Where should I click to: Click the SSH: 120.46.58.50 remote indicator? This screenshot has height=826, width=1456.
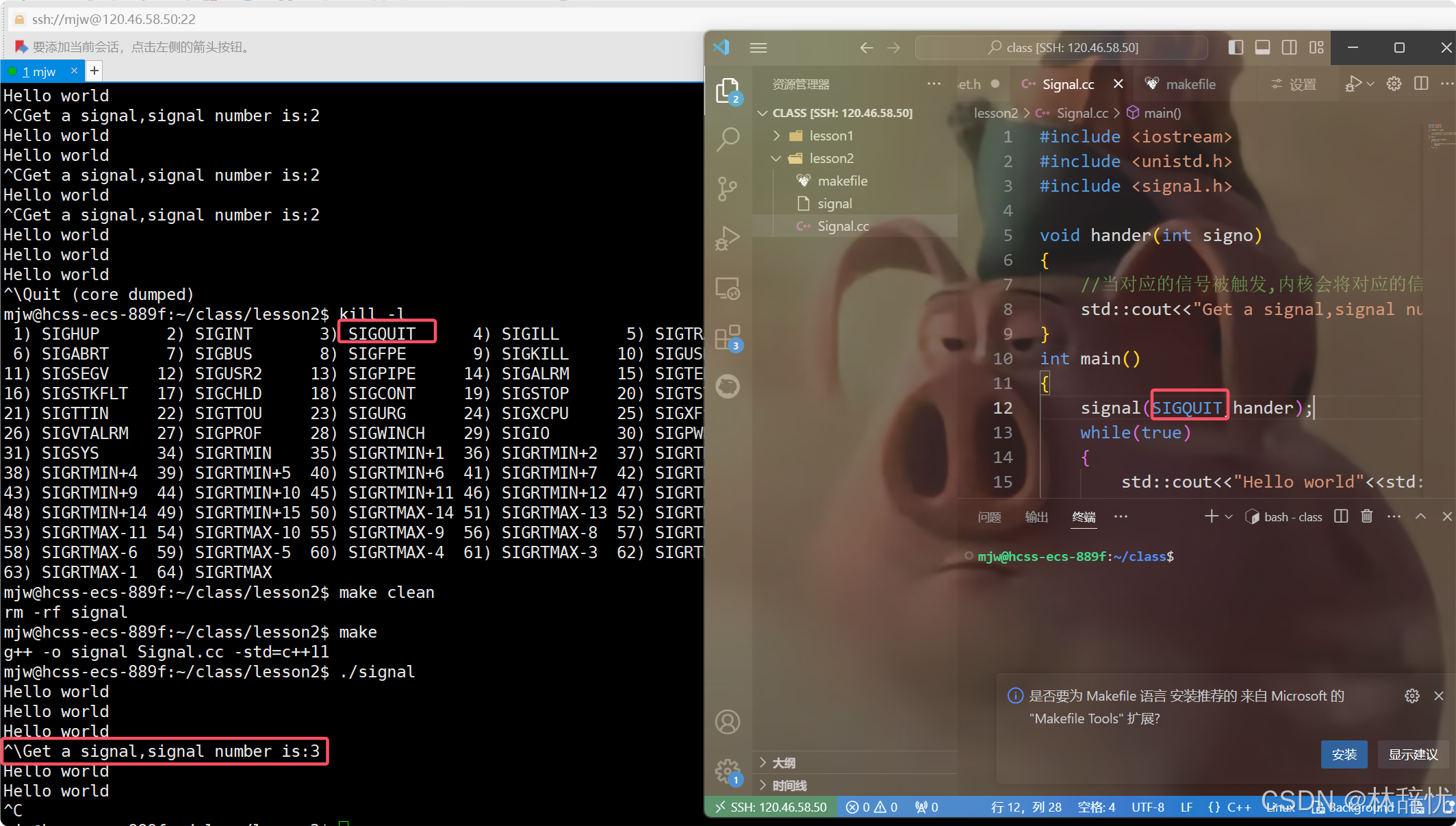(771, 807)
